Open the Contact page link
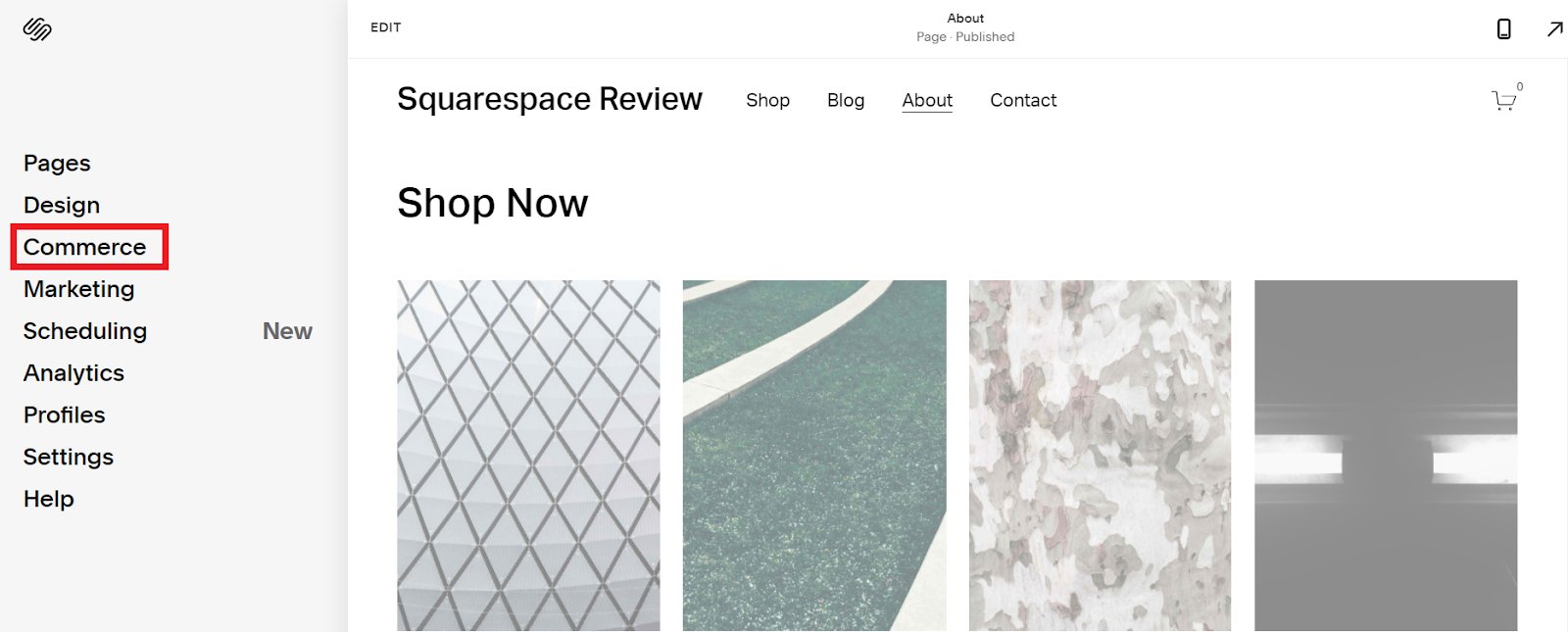The width and height of the screenshot is (1568, 632). (1023, 100)
